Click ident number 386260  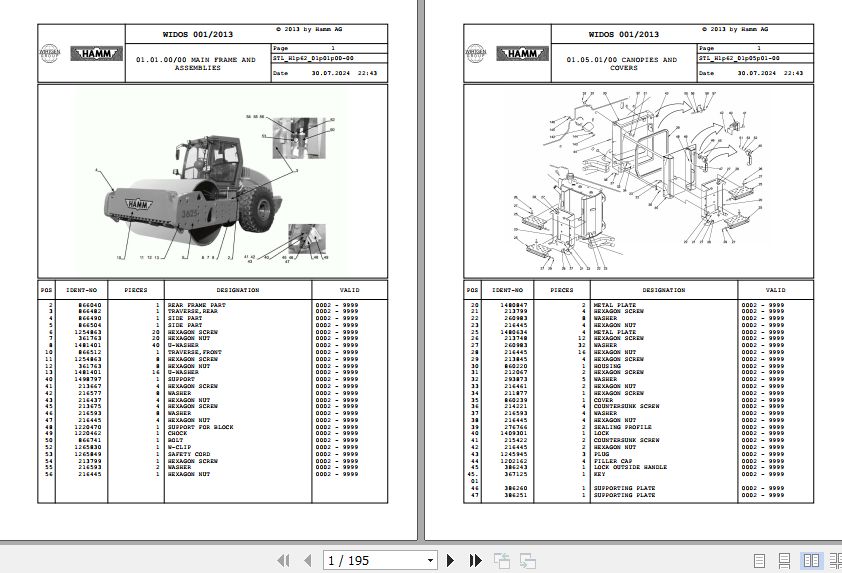(516, 488)
